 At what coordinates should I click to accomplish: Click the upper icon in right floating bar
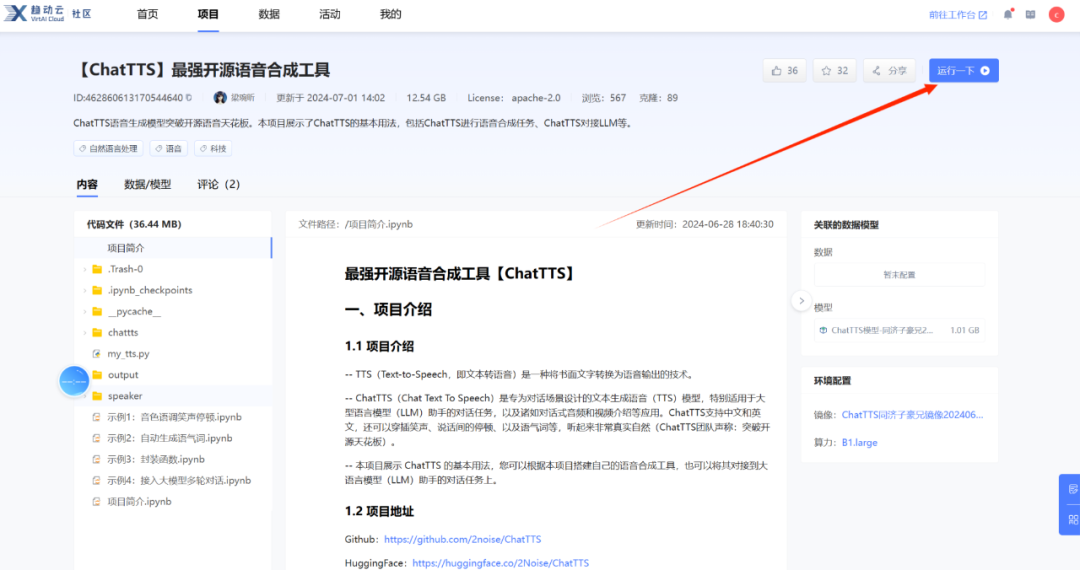click(1072, 489)
